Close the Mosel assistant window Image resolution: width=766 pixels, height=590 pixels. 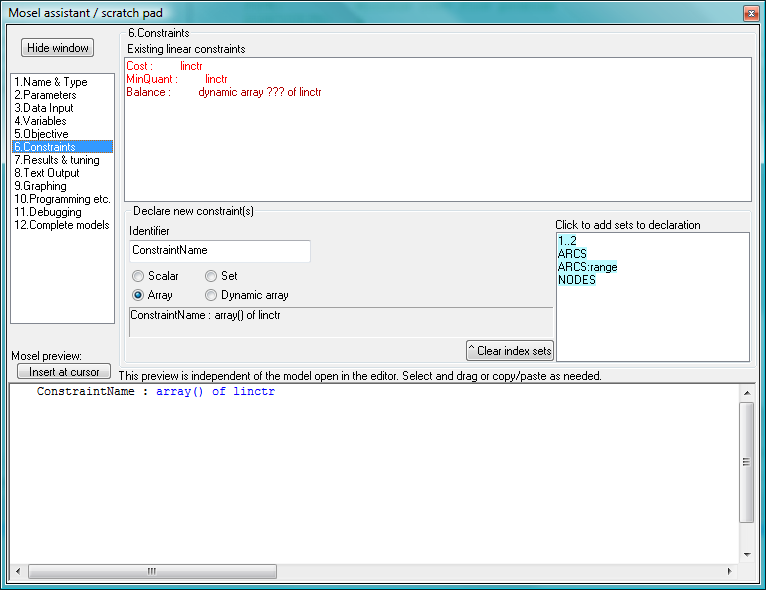750,13
